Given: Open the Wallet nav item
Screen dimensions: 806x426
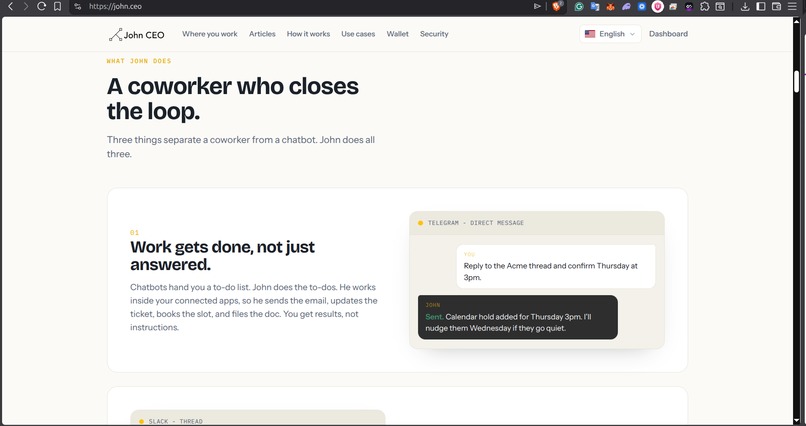Looking at the screenshot, I should (x=398, y=34).
